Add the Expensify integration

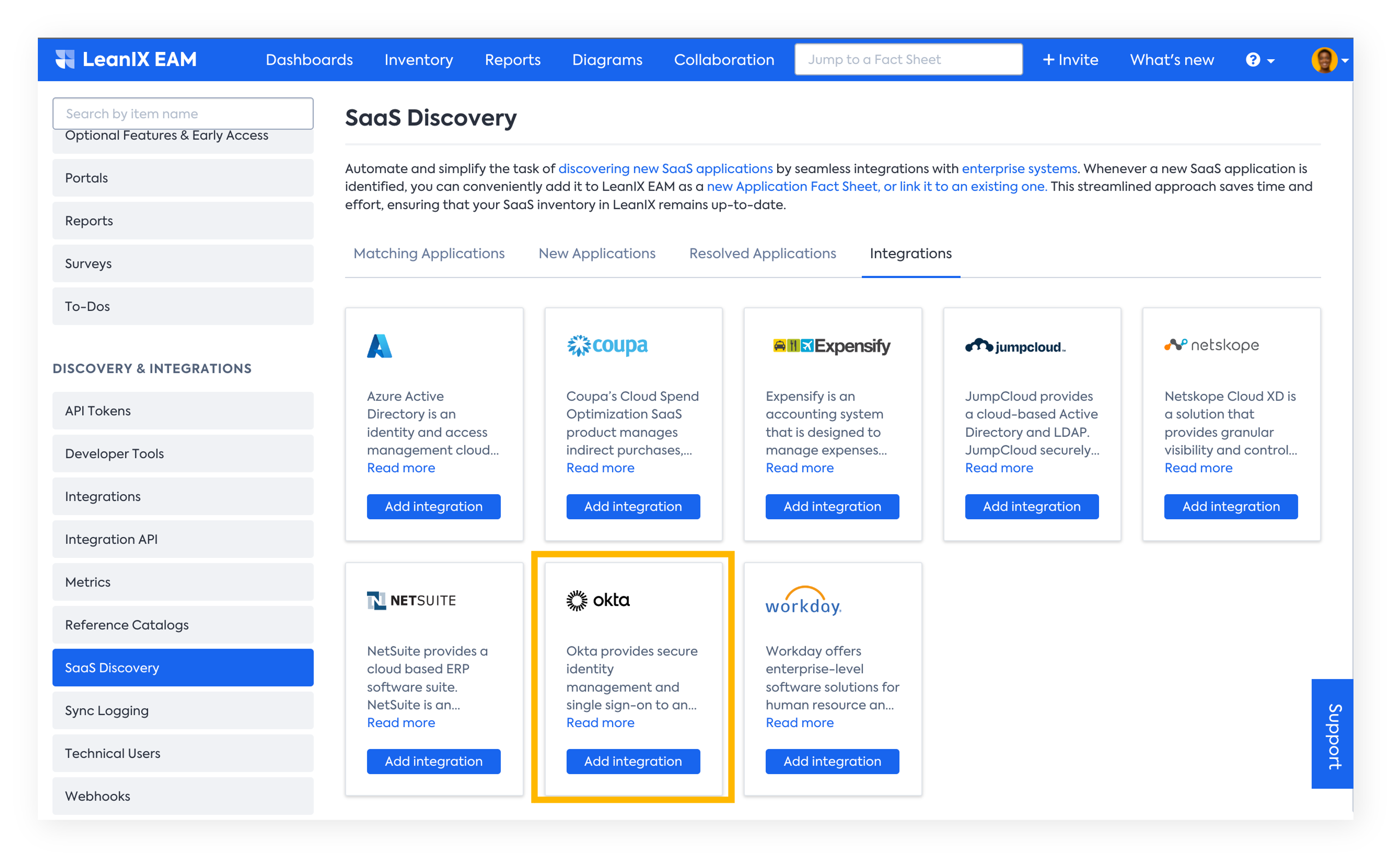pos(832,506)
